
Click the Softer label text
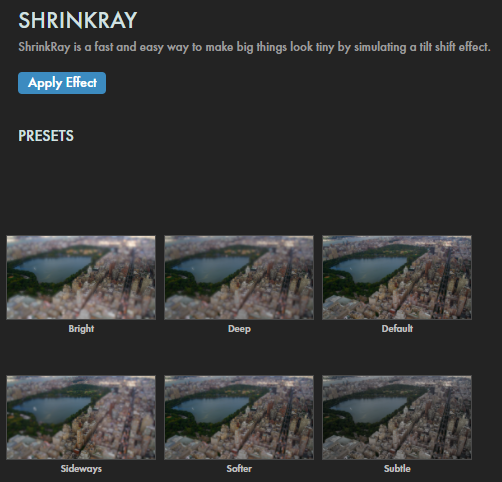click(239, 469)
